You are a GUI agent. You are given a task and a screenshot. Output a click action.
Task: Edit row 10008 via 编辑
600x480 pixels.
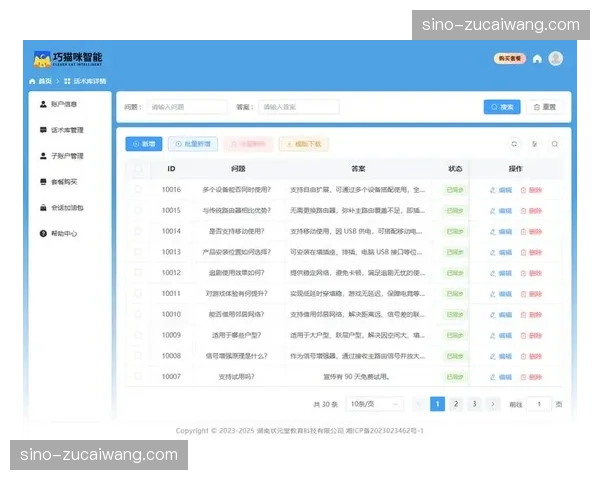tap(501, 356)
